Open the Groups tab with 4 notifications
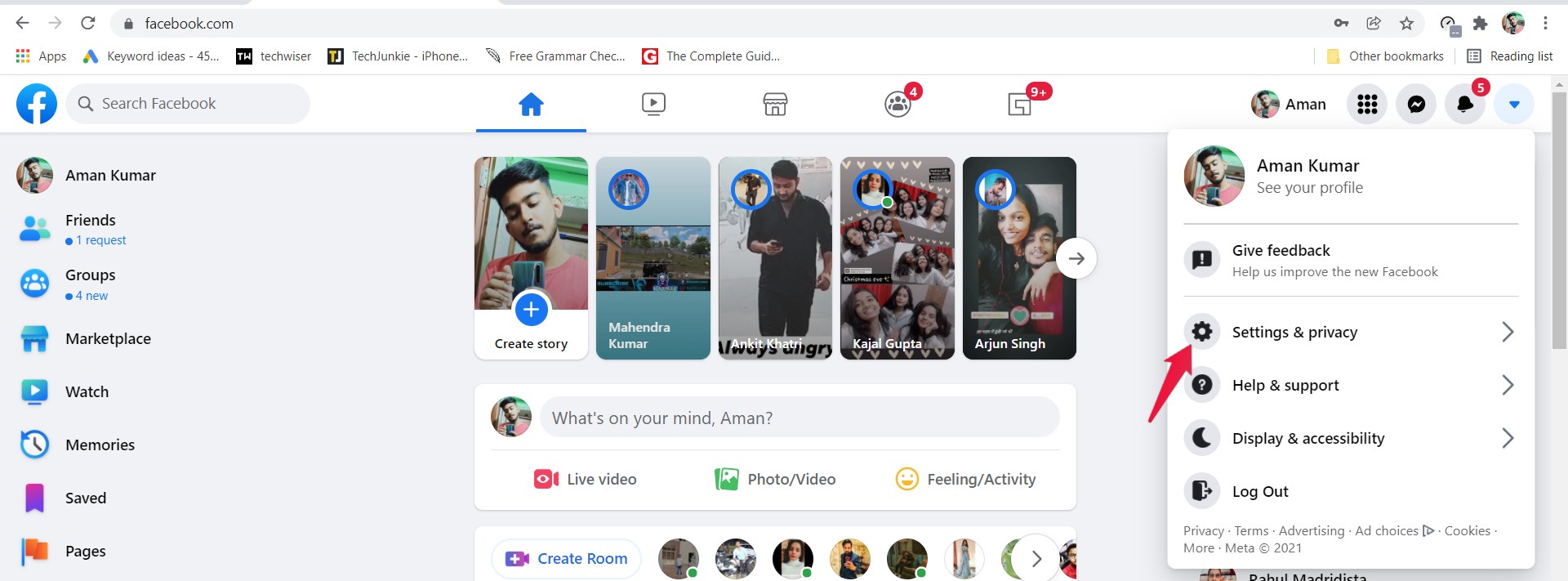 pos(898,104)
